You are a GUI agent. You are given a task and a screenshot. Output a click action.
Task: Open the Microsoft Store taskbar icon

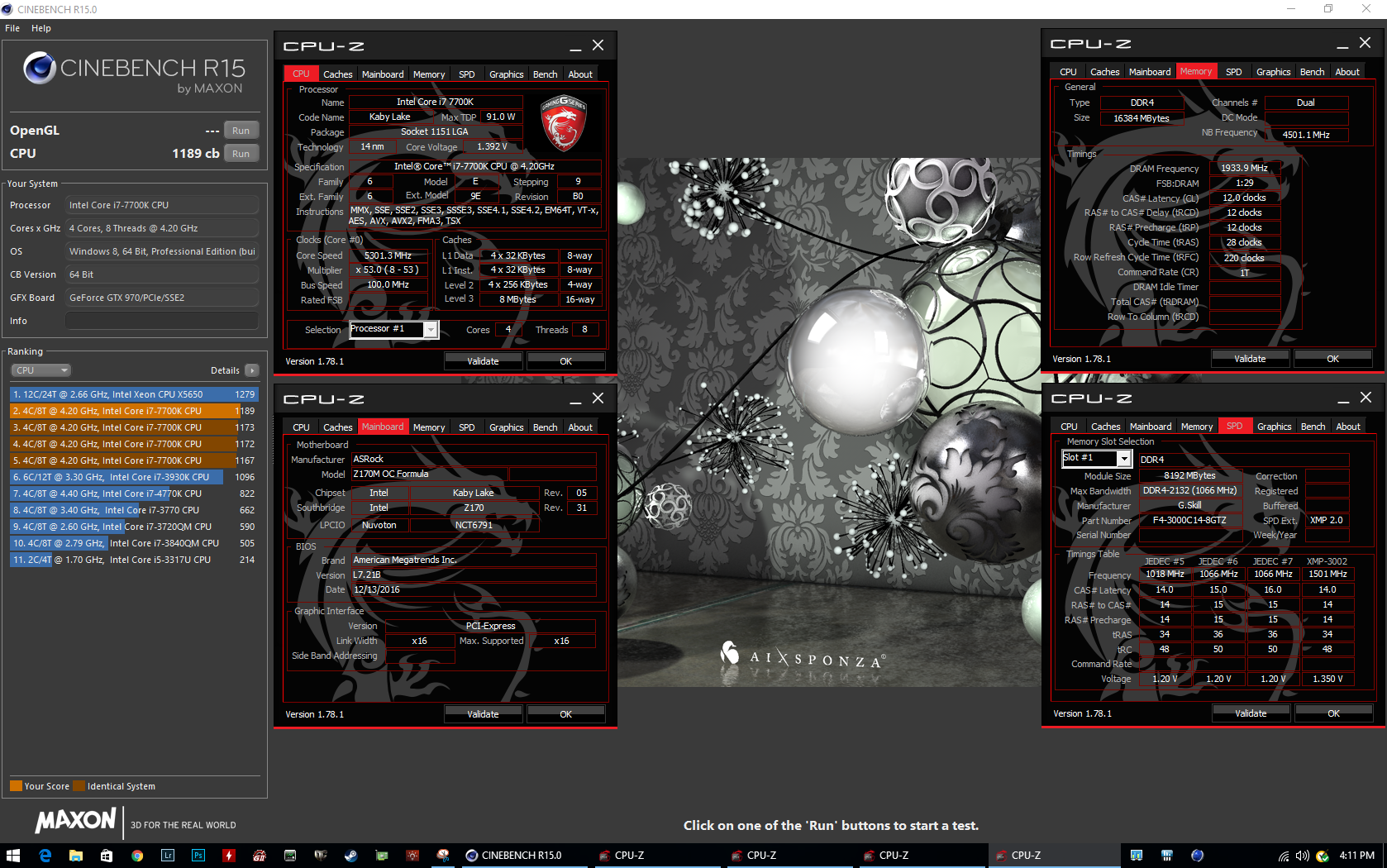[x=107, y=856]
